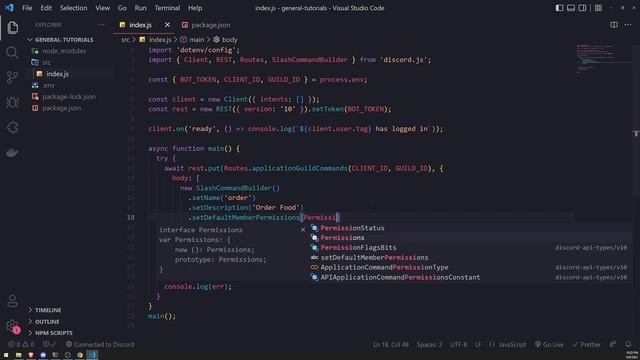Open Explorer Views and More Actions ellipsis
The width and height of the screenshot is (640, 360).
101,25
